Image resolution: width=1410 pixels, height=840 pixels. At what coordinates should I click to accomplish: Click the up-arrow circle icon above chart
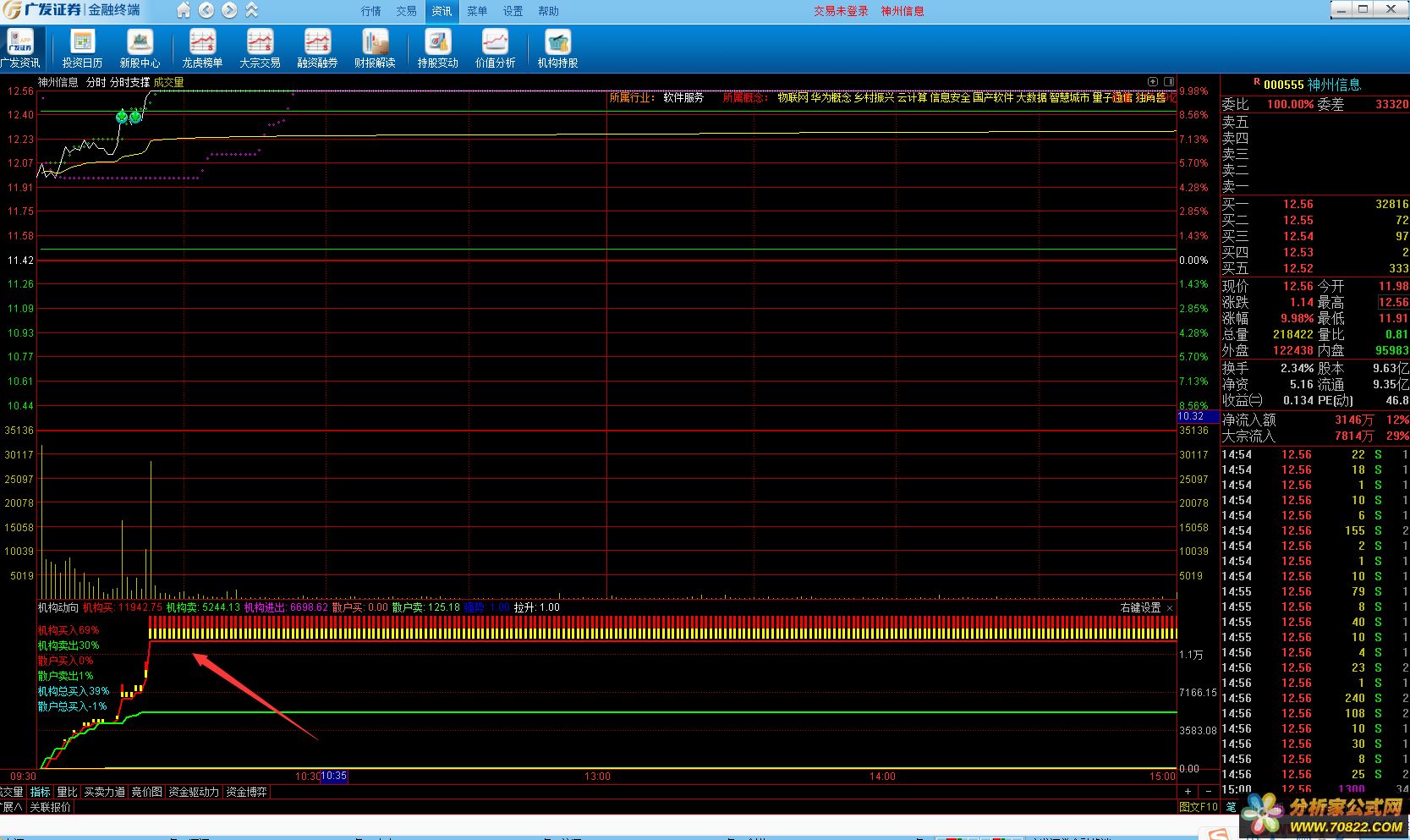coord(1152,81)
